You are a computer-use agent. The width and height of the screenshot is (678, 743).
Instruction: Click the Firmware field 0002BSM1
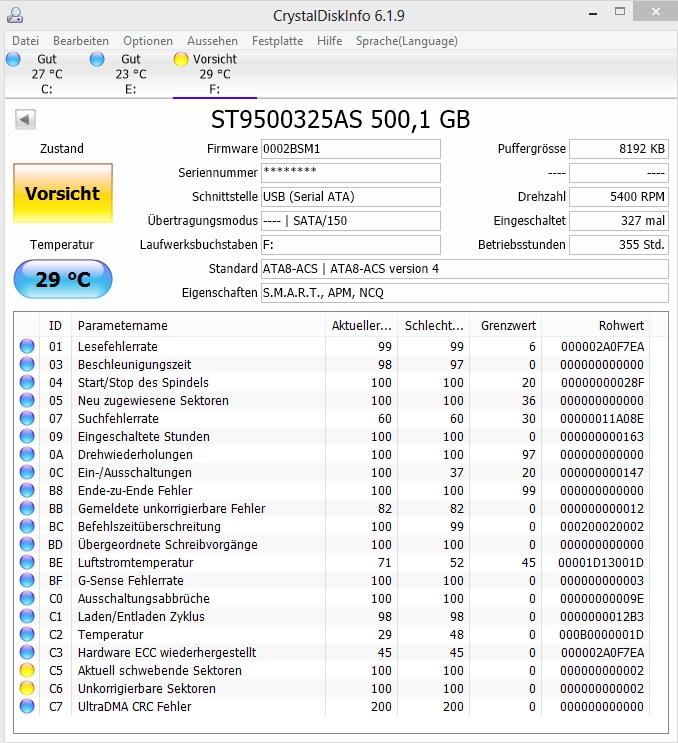click(351, 149)
